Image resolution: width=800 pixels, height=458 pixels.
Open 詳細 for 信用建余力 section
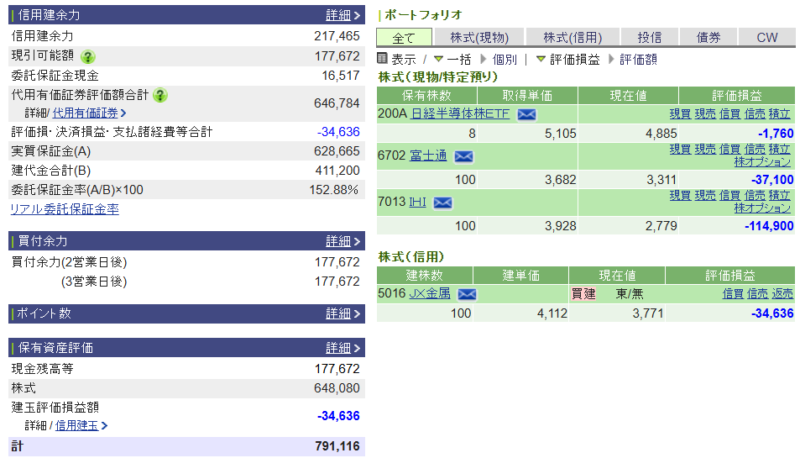click(x=343, y=15)
